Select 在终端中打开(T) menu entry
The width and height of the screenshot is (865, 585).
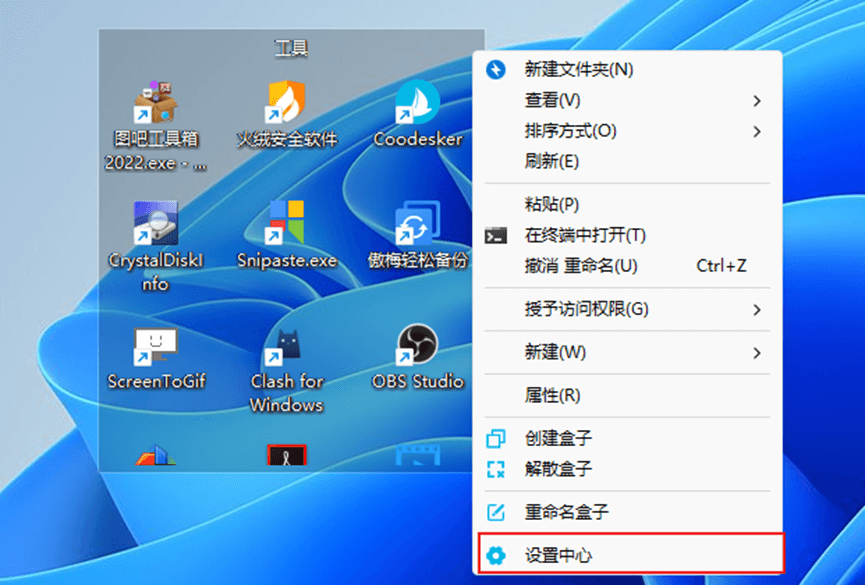click(x=585, y=235)
